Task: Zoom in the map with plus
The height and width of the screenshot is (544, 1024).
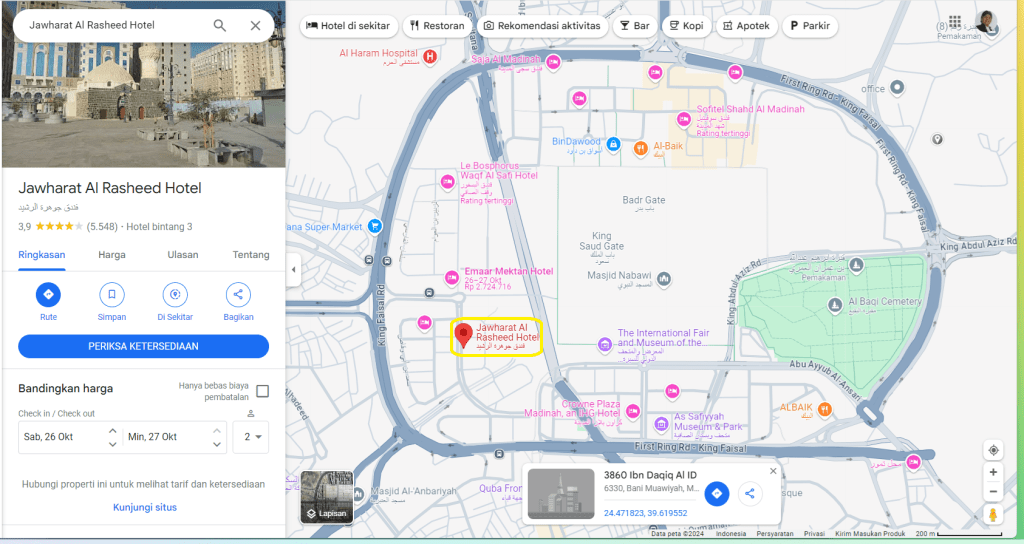Action: pyautogui.click(x=992, y=472)
